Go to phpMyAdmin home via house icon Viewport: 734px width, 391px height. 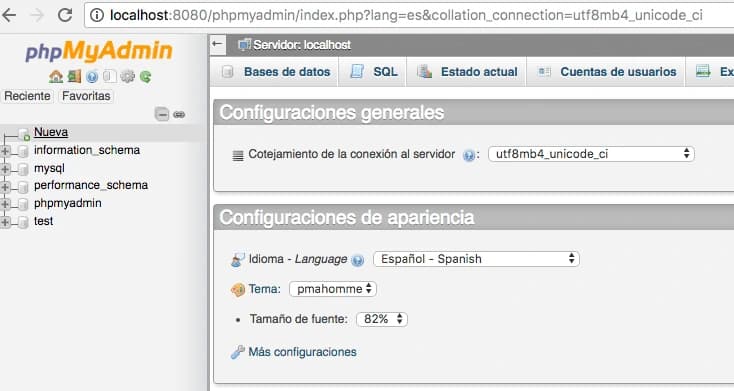click(56, 76)
